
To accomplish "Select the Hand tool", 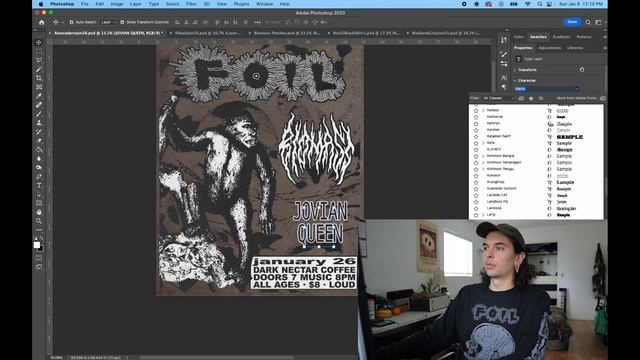I will 39,212.
